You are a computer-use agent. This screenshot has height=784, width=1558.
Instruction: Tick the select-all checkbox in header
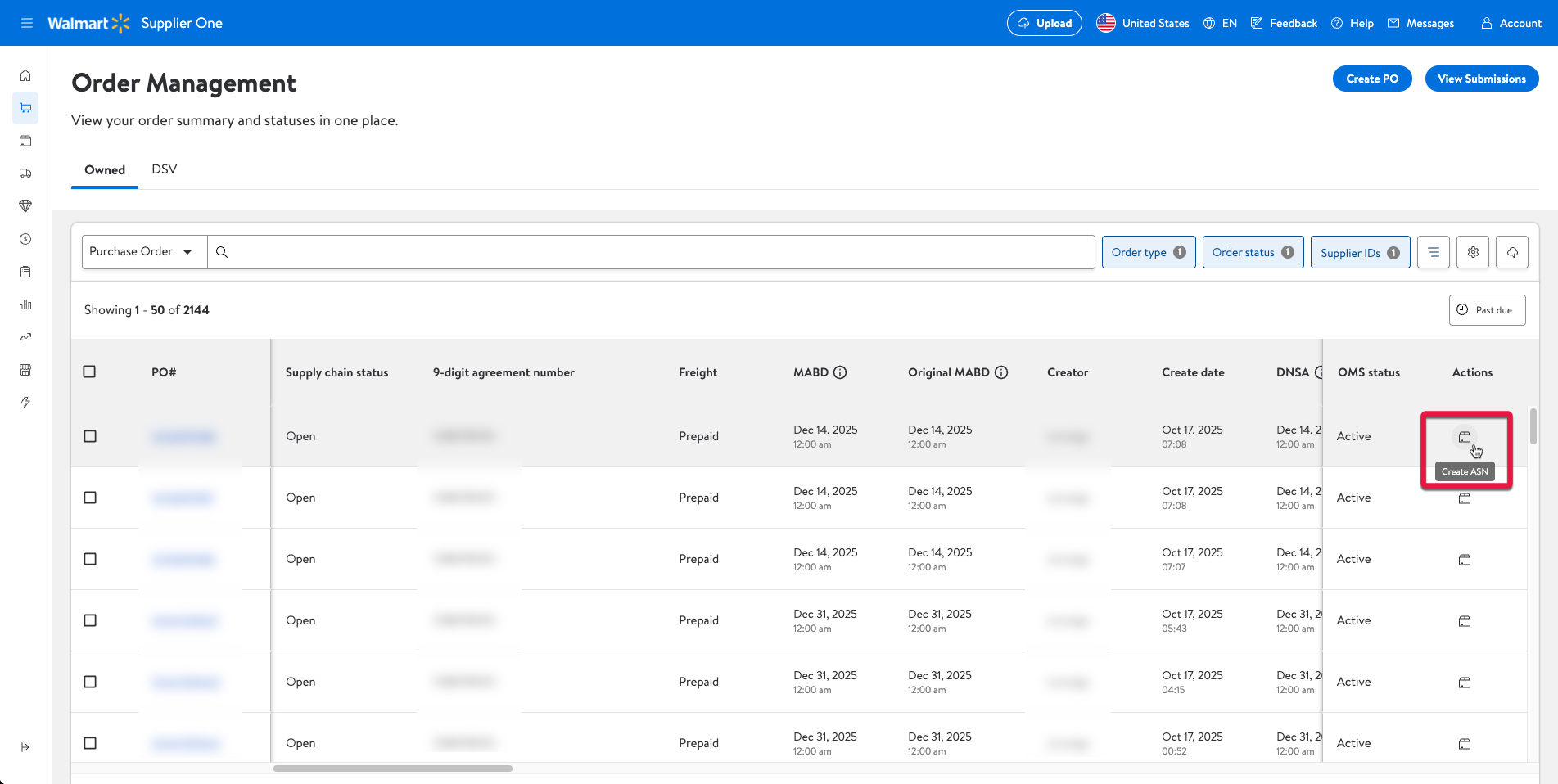pyautogui.click(x=90, y=372)
